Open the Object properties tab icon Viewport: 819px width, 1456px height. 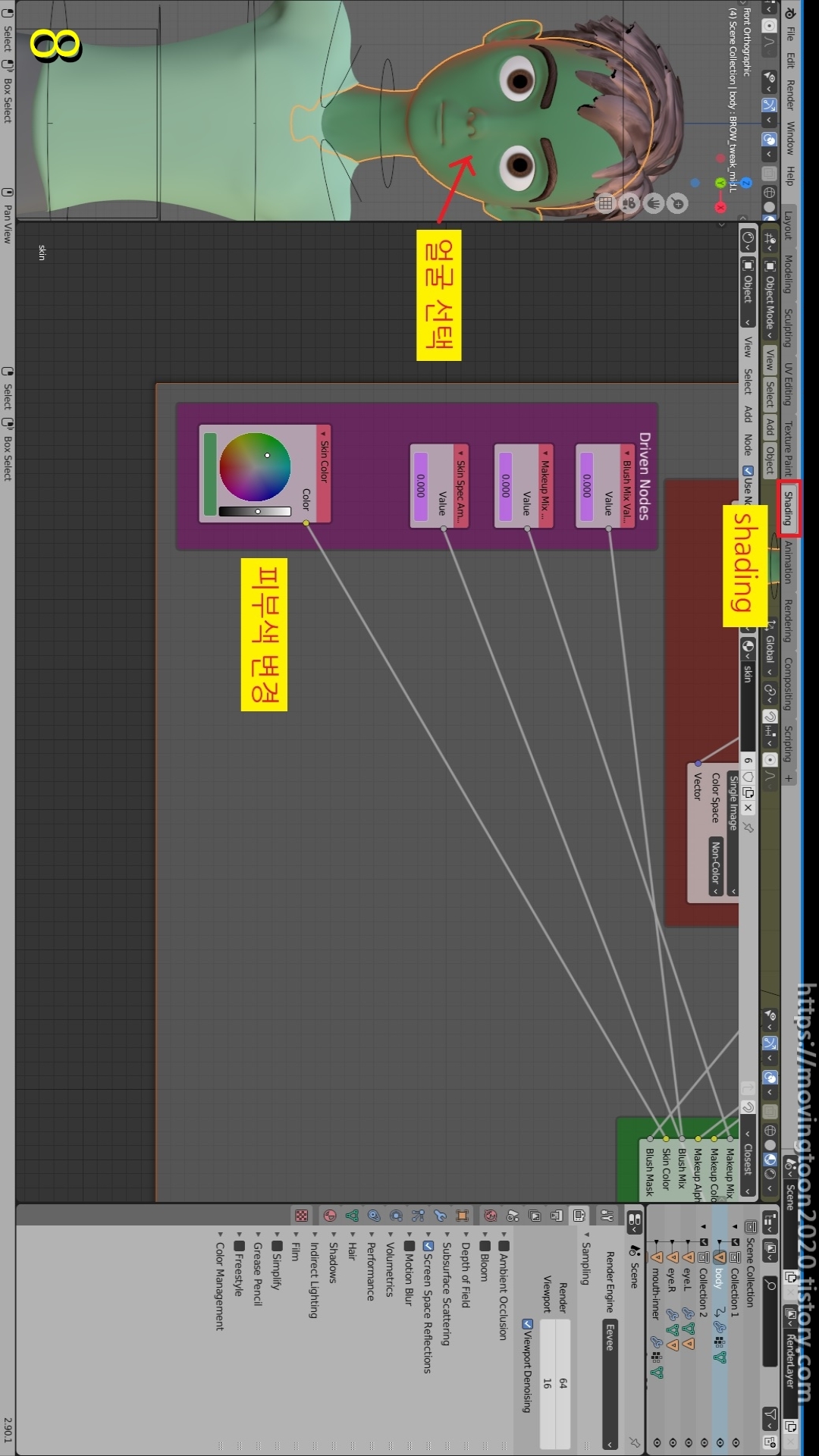pyautogui.click(x=462, y=1216)
